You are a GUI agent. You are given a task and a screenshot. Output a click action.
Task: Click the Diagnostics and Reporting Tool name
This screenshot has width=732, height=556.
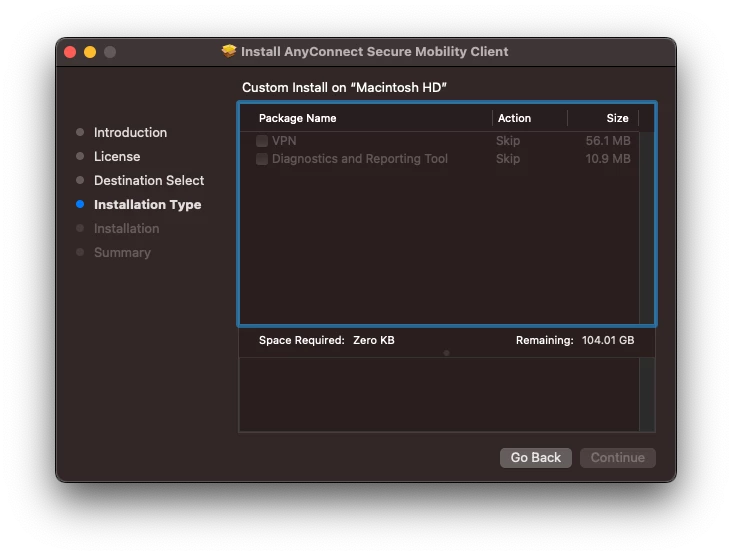(x=360, y=159)
